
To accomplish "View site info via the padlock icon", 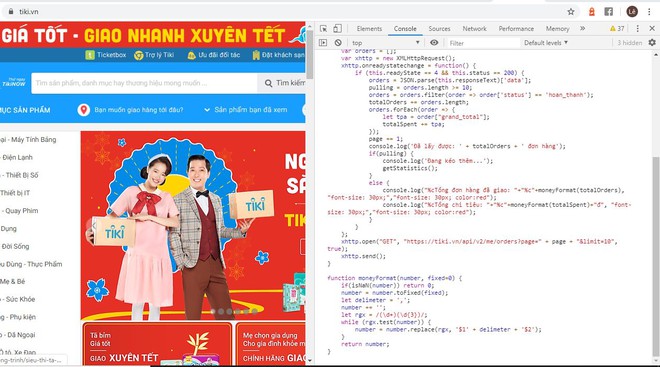I will point(11,12).
